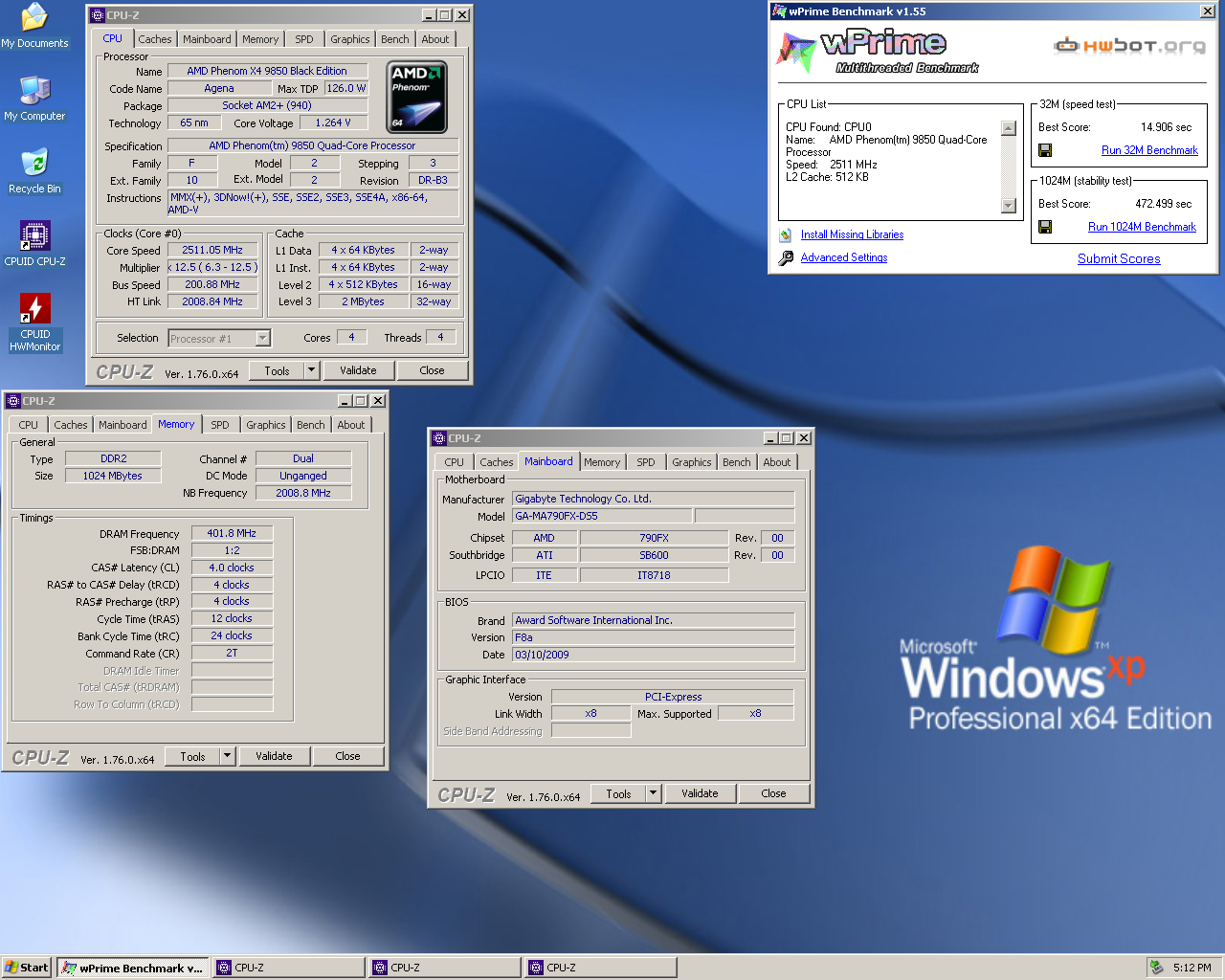Image resolution: width=1225 pixels, height=980 pixels.
Task: Click the save icon beside 1024M Best Score
Action: pos(1045,227)
